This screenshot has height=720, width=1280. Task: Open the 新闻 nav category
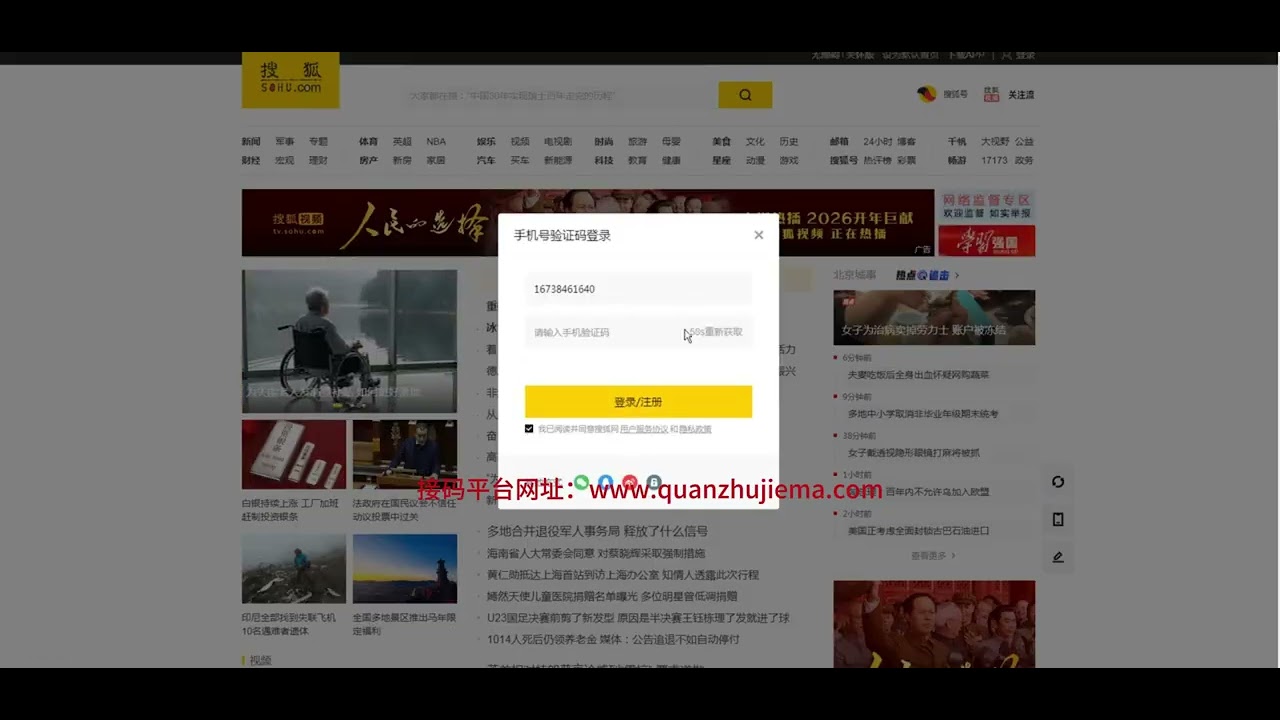[251, 142]
